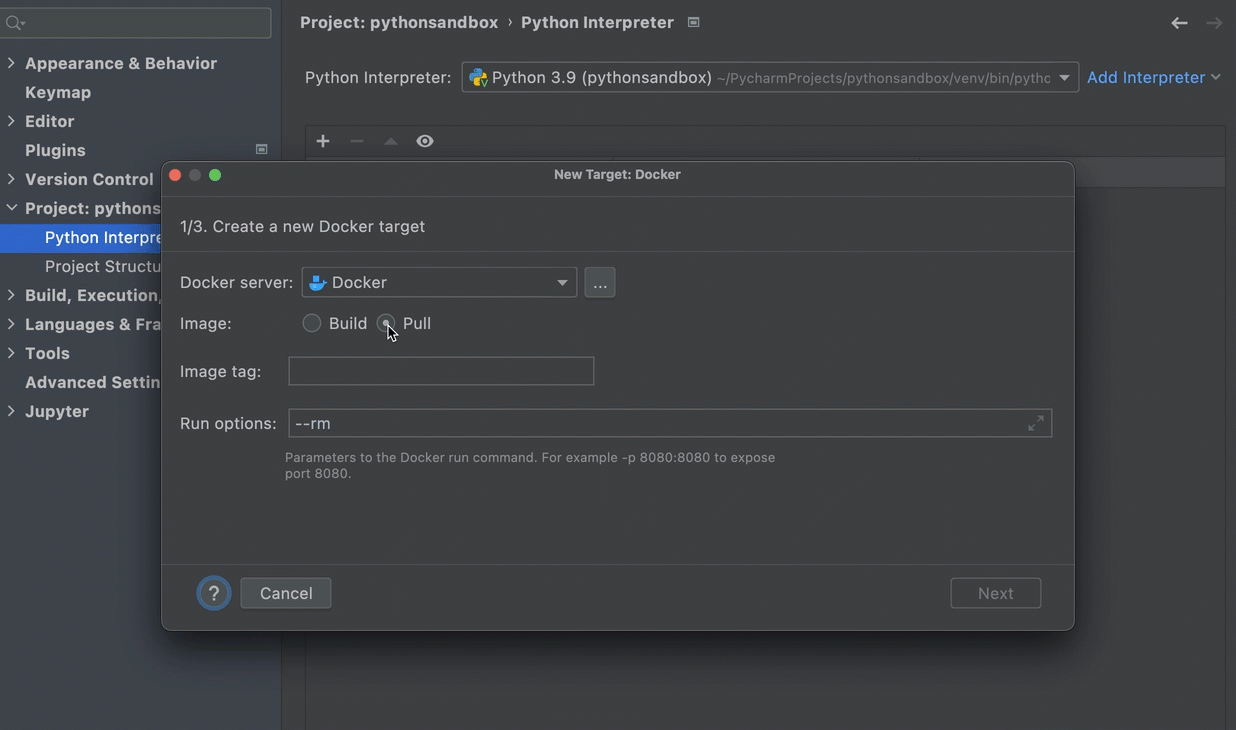The height and width of the screenshot is (730, 1236).
Task: Click into the Image tag input field
Action: point(441,371)
